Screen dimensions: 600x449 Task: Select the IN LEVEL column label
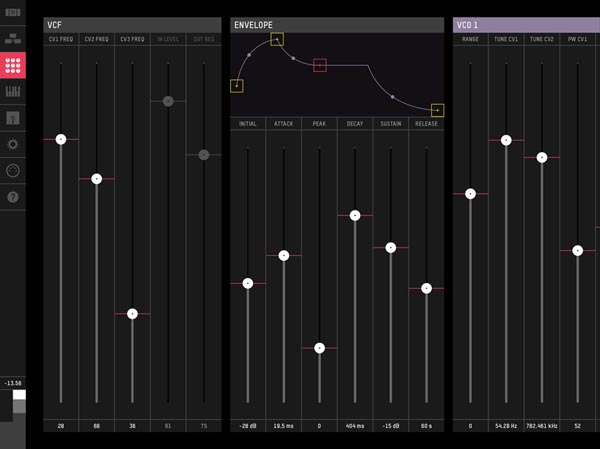tap(168, 39)
